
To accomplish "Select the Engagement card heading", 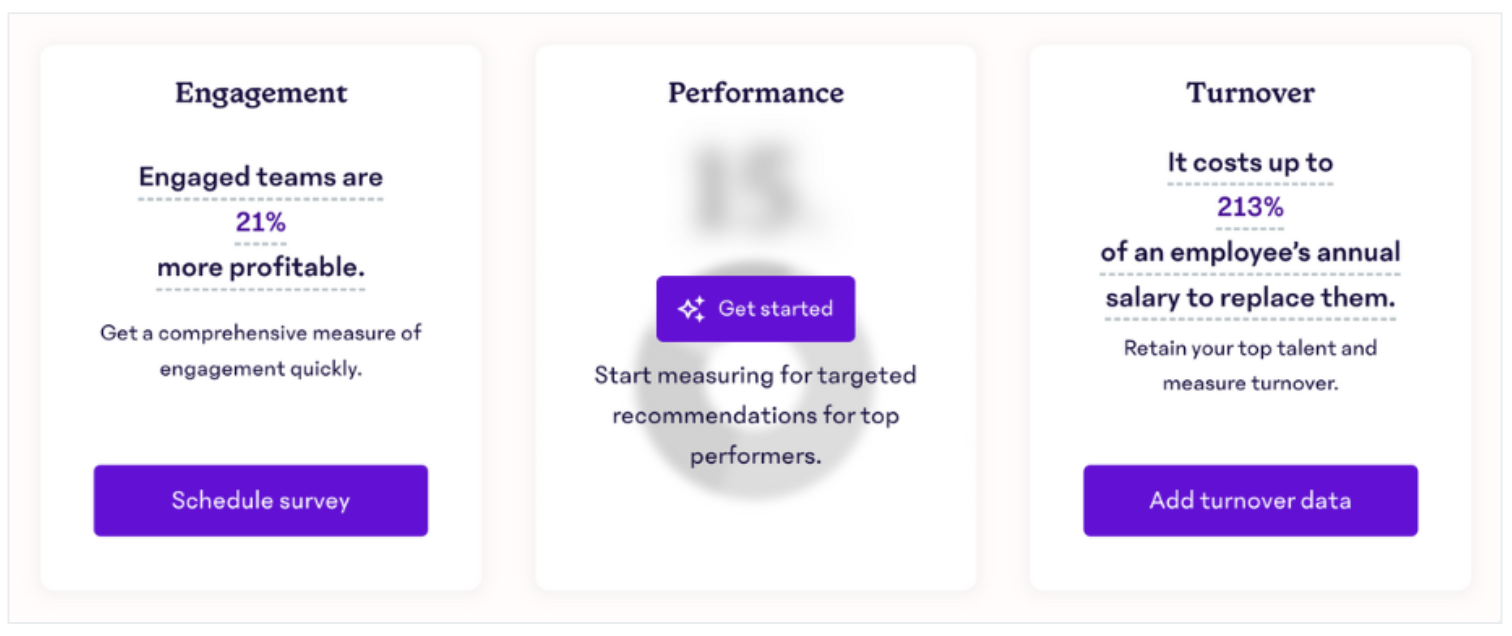I will click(261, 93).
